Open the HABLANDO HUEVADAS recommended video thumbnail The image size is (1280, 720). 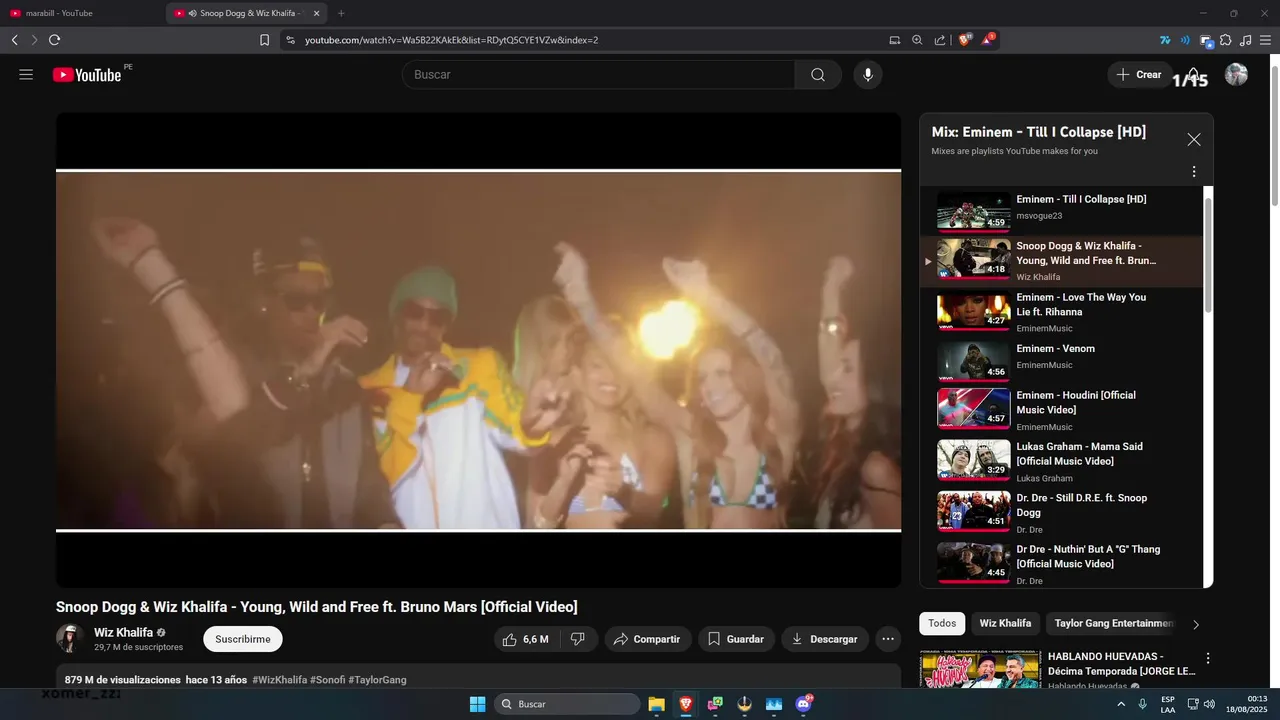click(x=980, y=670)
